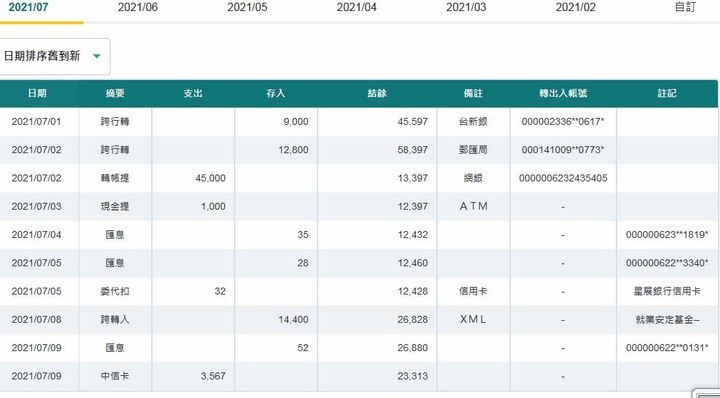The width and height of the screenshot is (720, 398).
Task: Select the 12,428 balance value
Action: [x=412, y=291]
